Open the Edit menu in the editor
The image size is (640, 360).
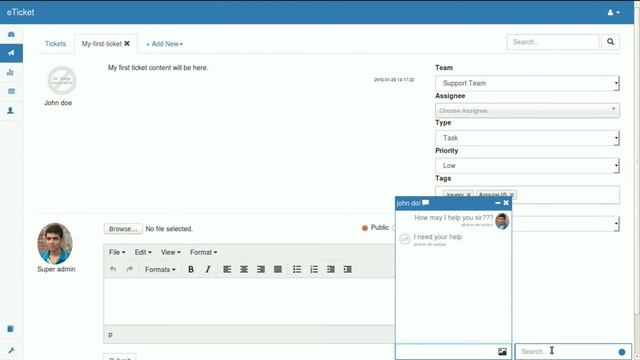[x=143, y=252]
